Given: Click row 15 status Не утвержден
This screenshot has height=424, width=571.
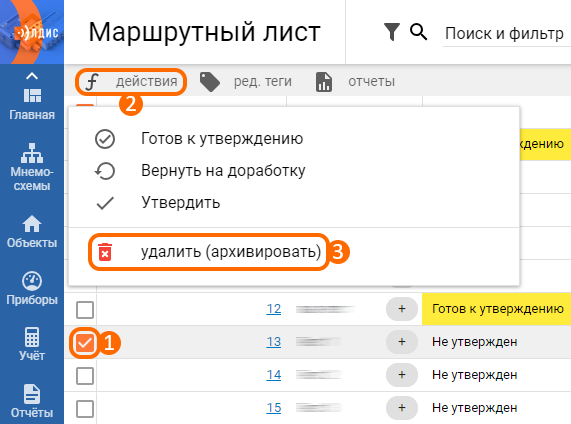Looking at the screenshot, I should (474, 408).
